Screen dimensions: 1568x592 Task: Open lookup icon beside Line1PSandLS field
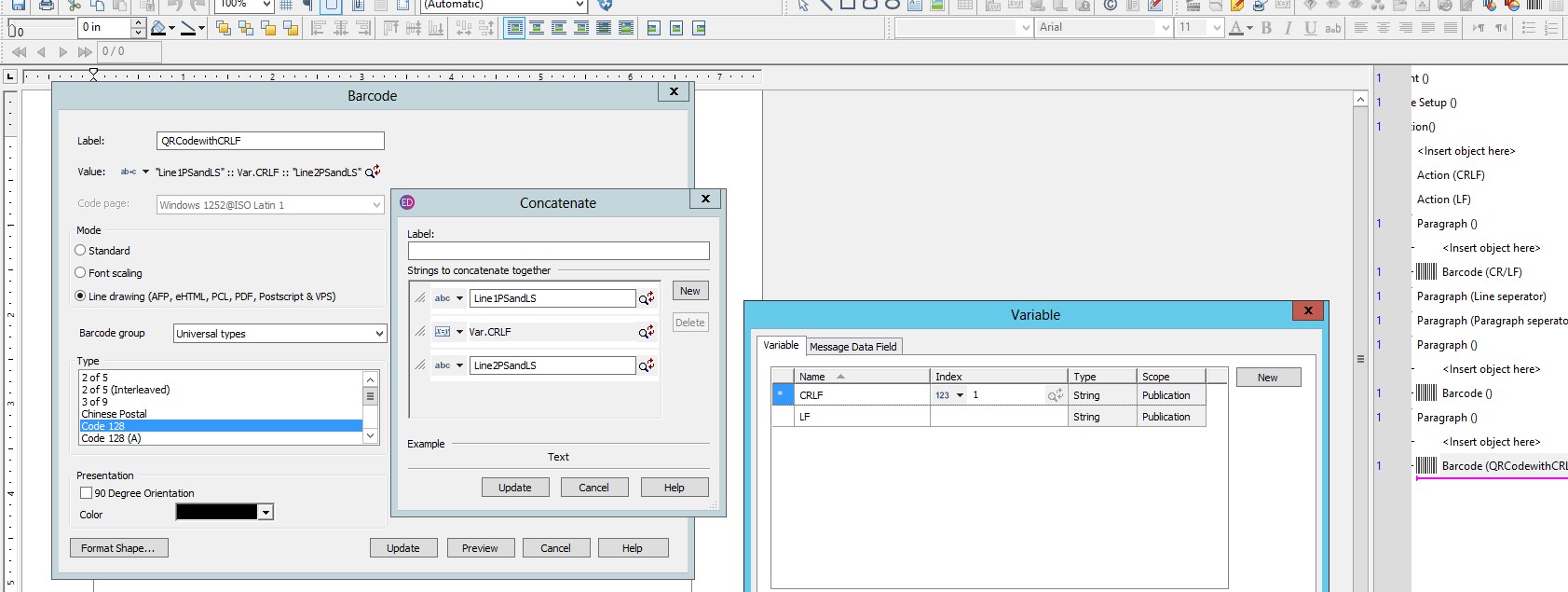646,298
